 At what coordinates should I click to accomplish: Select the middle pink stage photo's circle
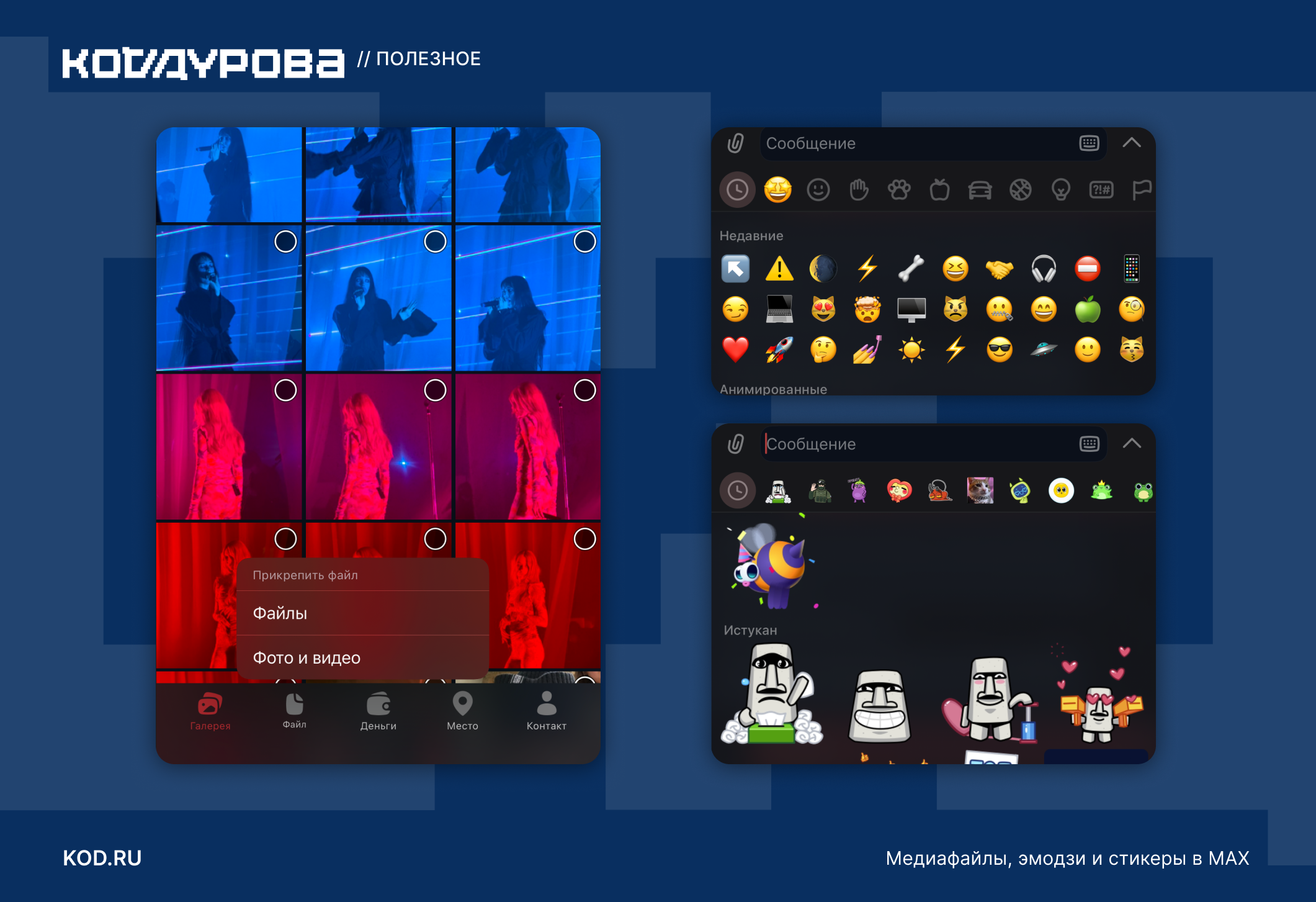coord(435,390)
